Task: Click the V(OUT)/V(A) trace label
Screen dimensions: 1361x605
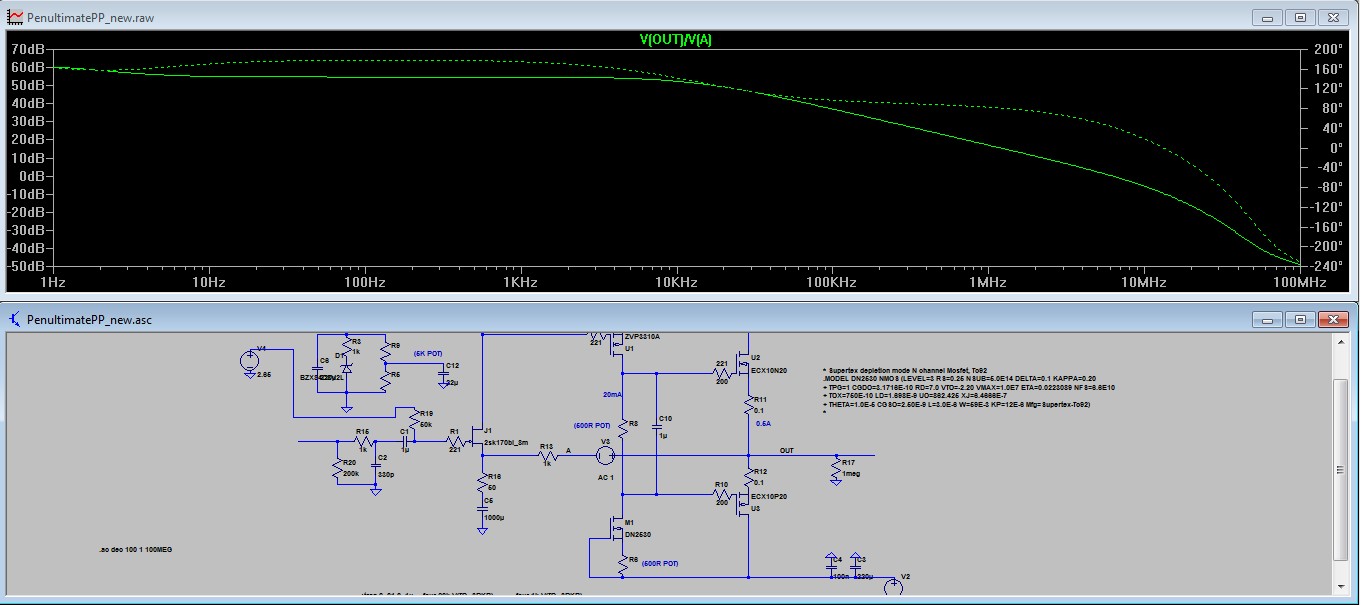Action: (675, 39)
